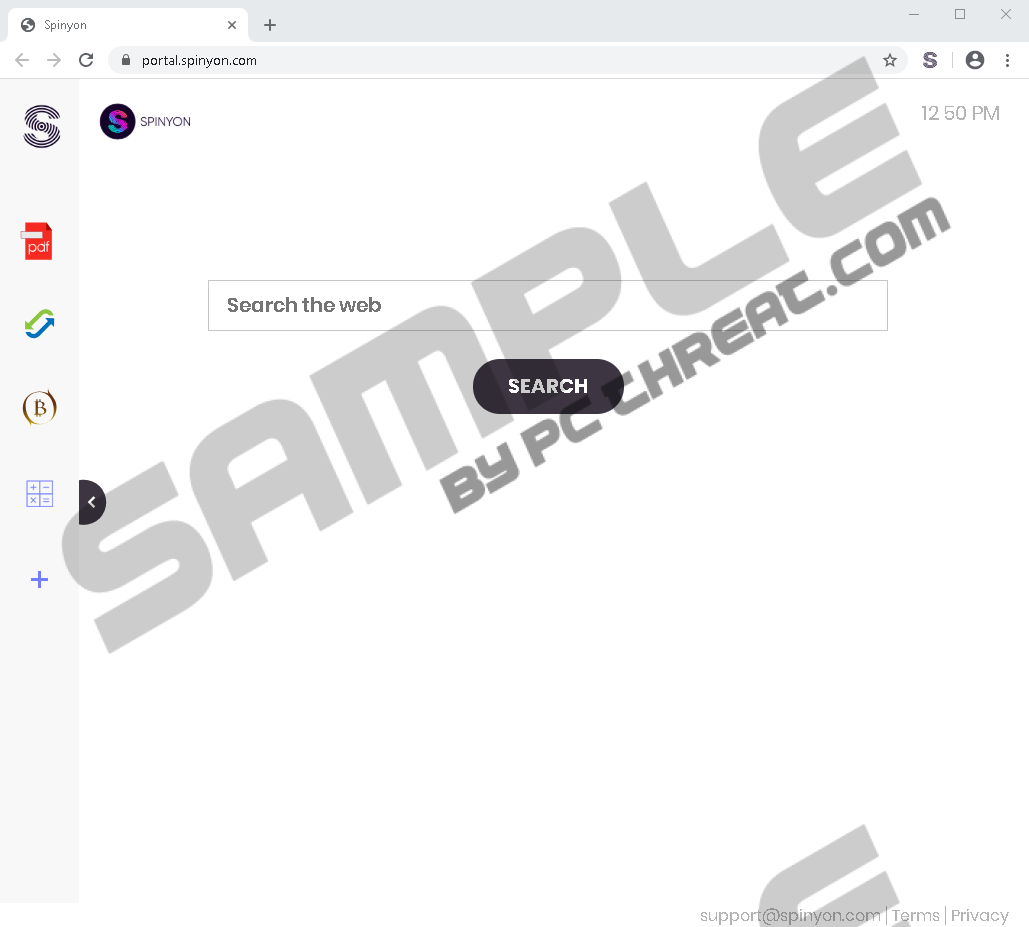Click the Spinyon swirl logo in sidebar
This screenshot has width=1029, height=927.
pos(42,126)
